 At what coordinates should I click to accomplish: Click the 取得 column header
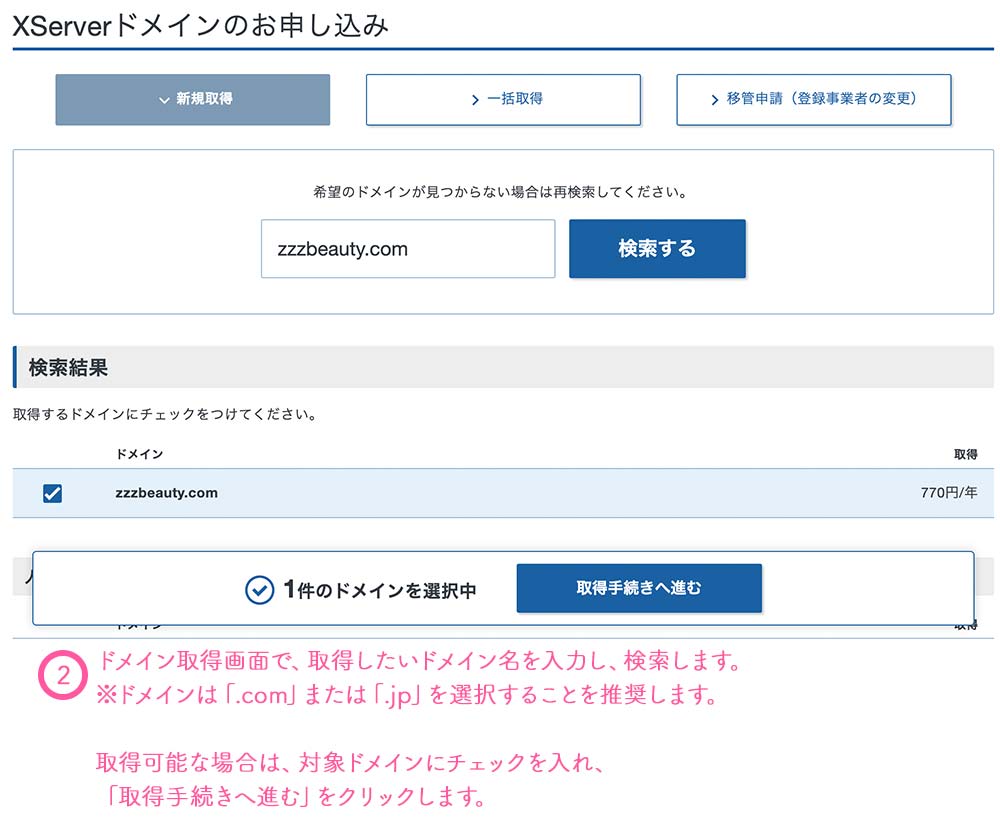[965, 454]
